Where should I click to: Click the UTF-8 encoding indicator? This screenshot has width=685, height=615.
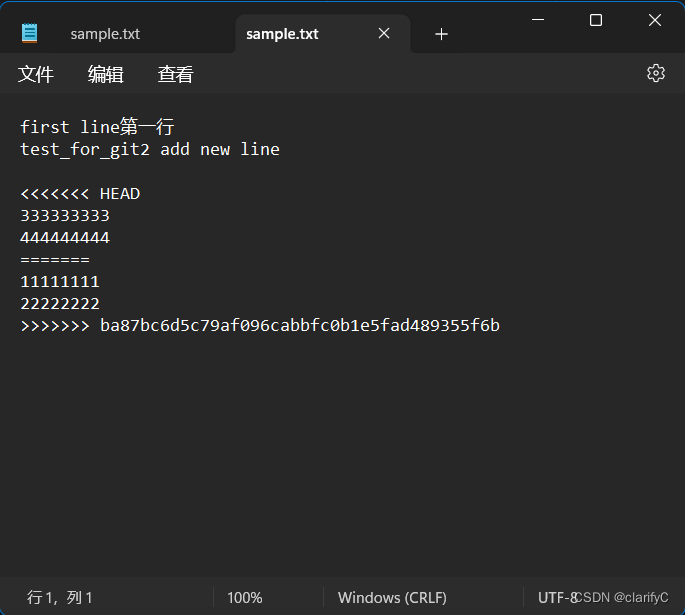[x=557, y=598]
